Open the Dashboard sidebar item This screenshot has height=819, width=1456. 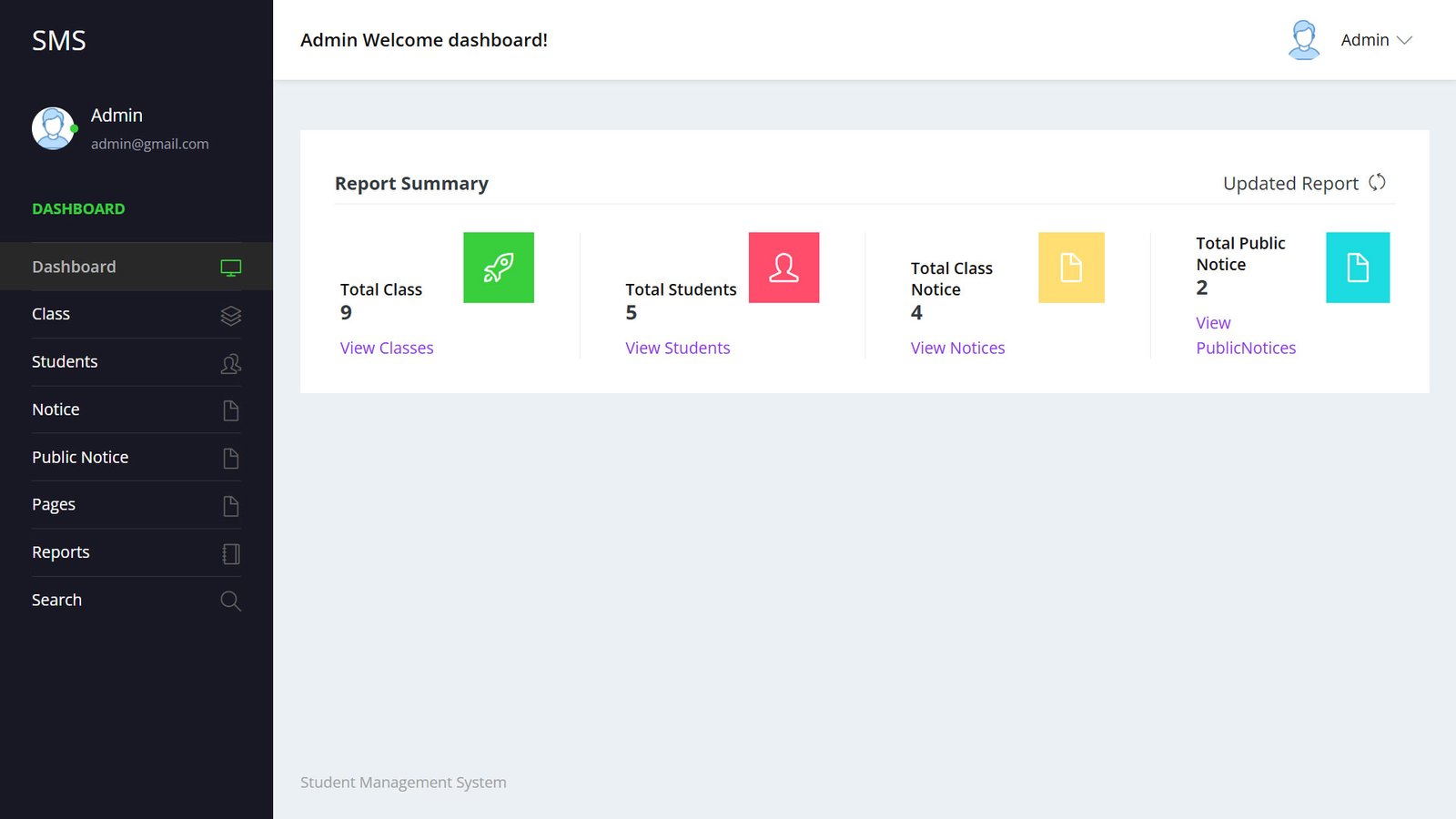(136, 267)
